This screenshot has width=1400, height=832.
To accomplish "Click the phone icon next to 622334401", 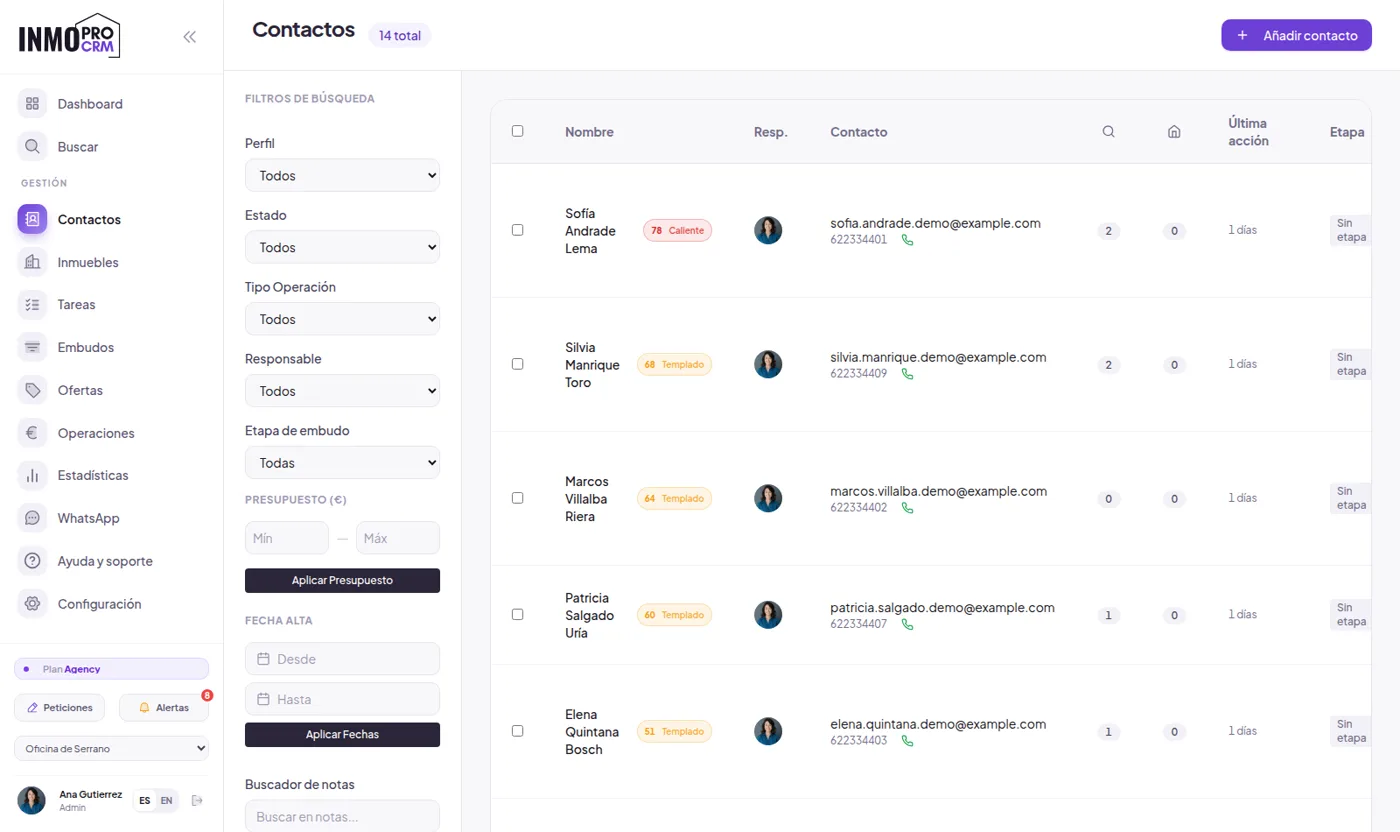I will pos(907,240).
